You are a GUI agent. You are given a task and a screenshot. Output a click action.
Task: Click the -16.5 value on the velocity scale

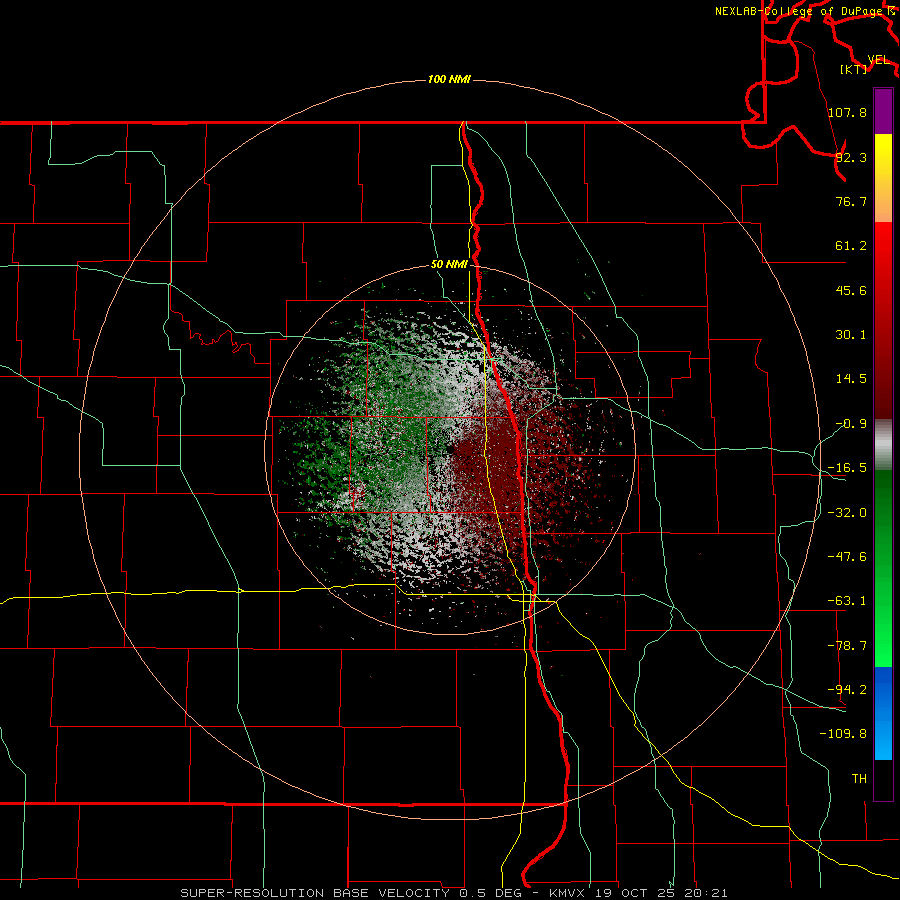[x=847, y=468]
